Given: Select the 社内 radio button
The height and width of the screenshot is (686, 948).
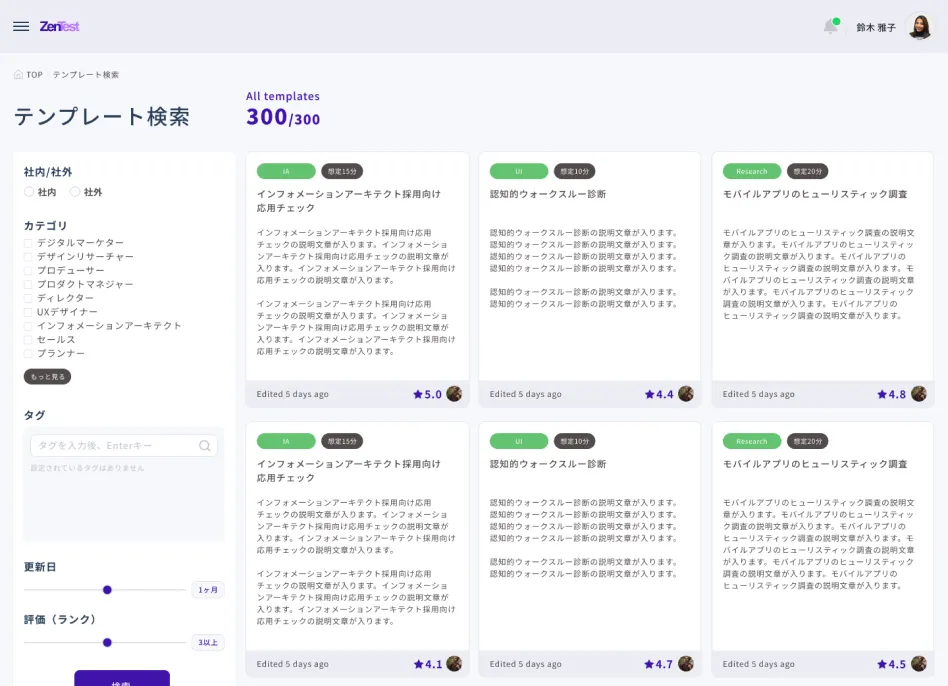Looking at the screenshot, I should pyautogui.click(x=29, y=192).
